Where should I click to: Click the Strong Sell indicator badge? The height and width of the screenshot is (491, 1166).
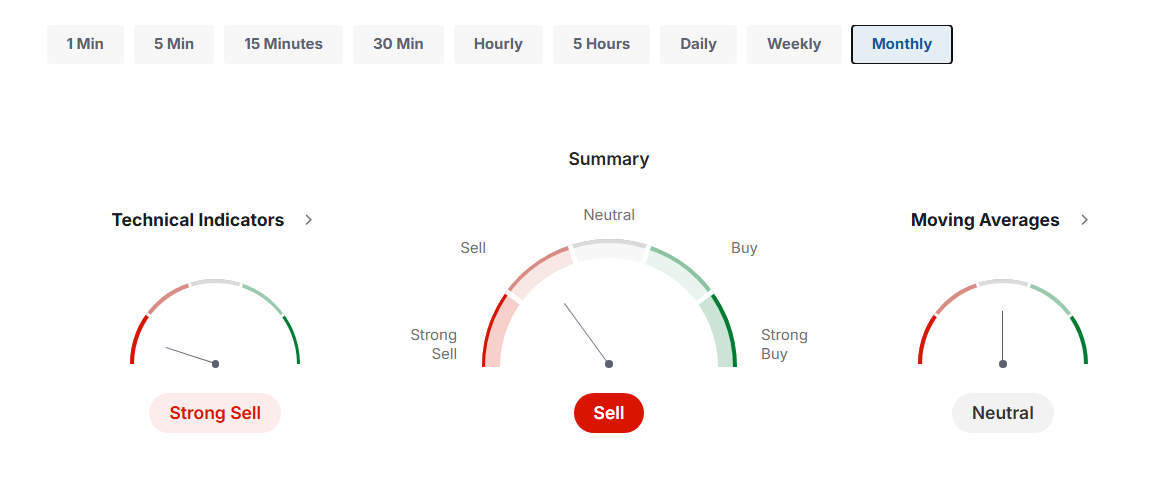pos(215,413)
